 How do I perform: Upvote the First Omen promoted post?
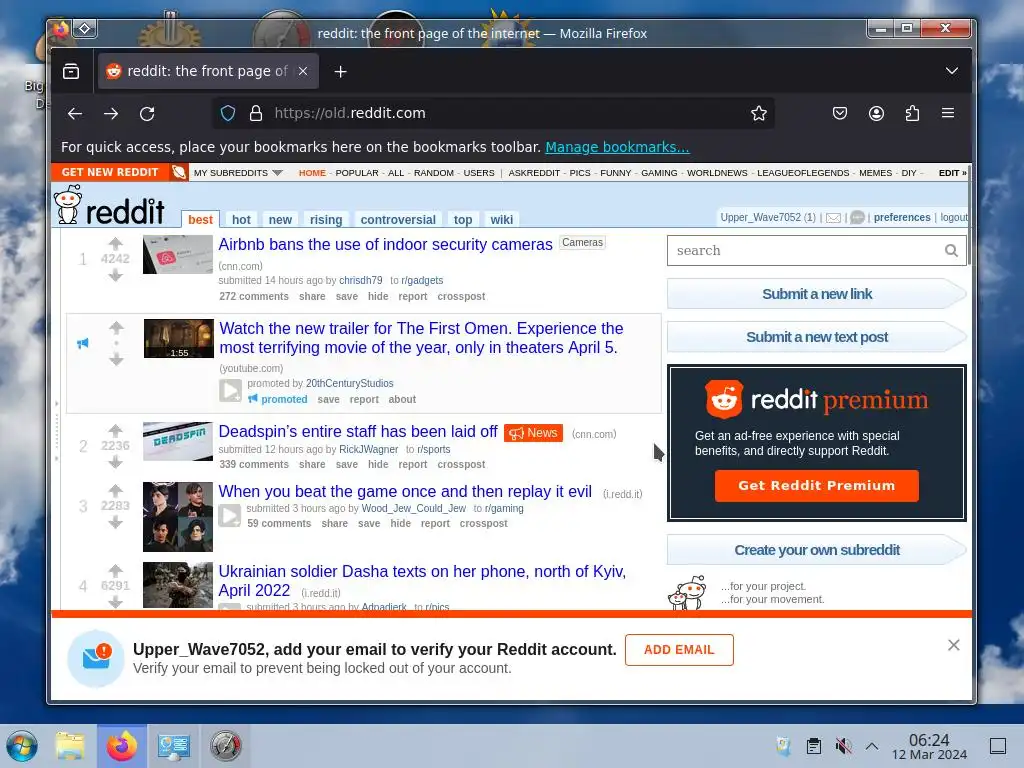[116, 327]
